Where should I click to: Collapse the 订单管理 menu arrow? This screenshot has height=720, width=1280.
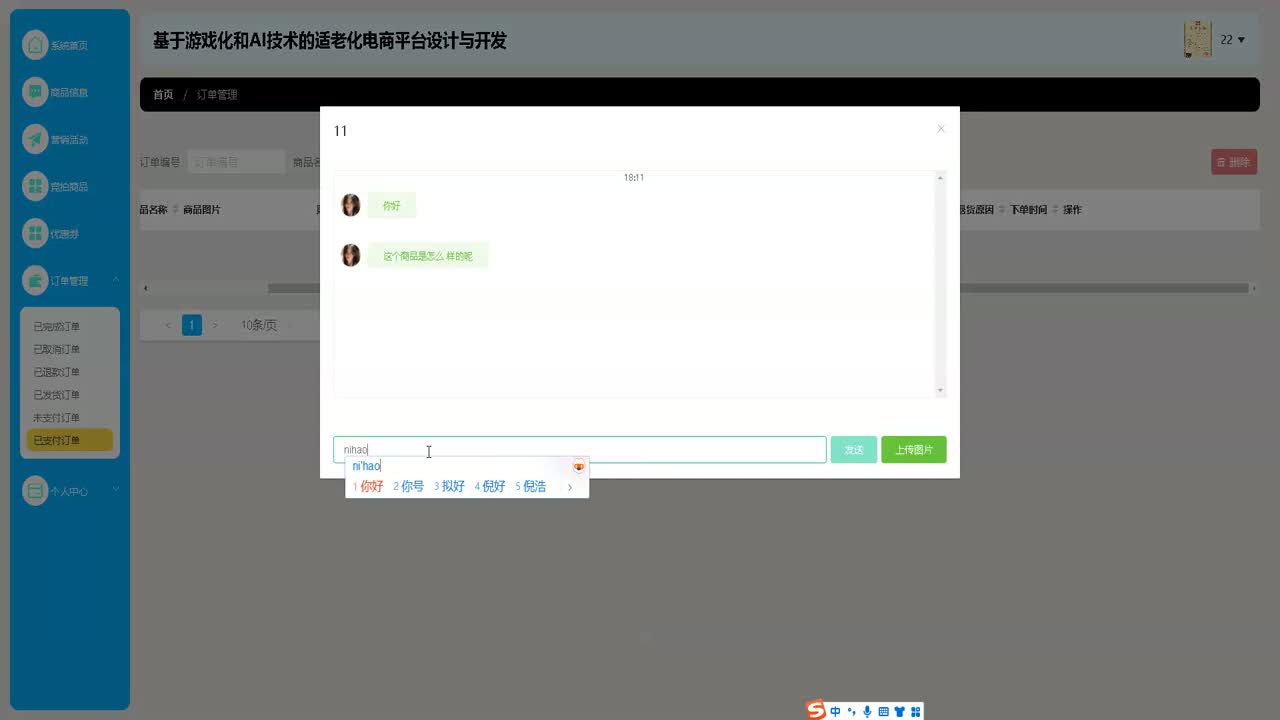[115, 281]
